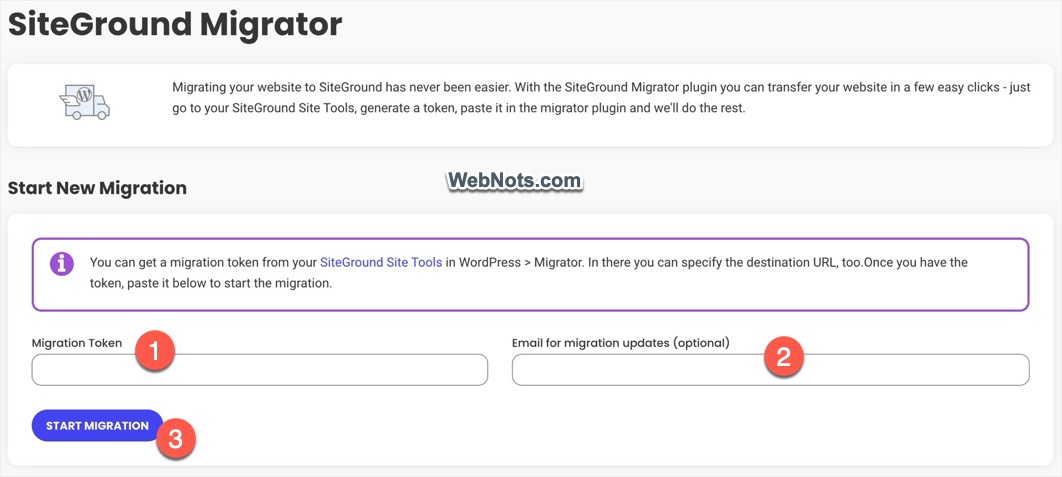Focus the Migration Token input field

coord(259,370)
